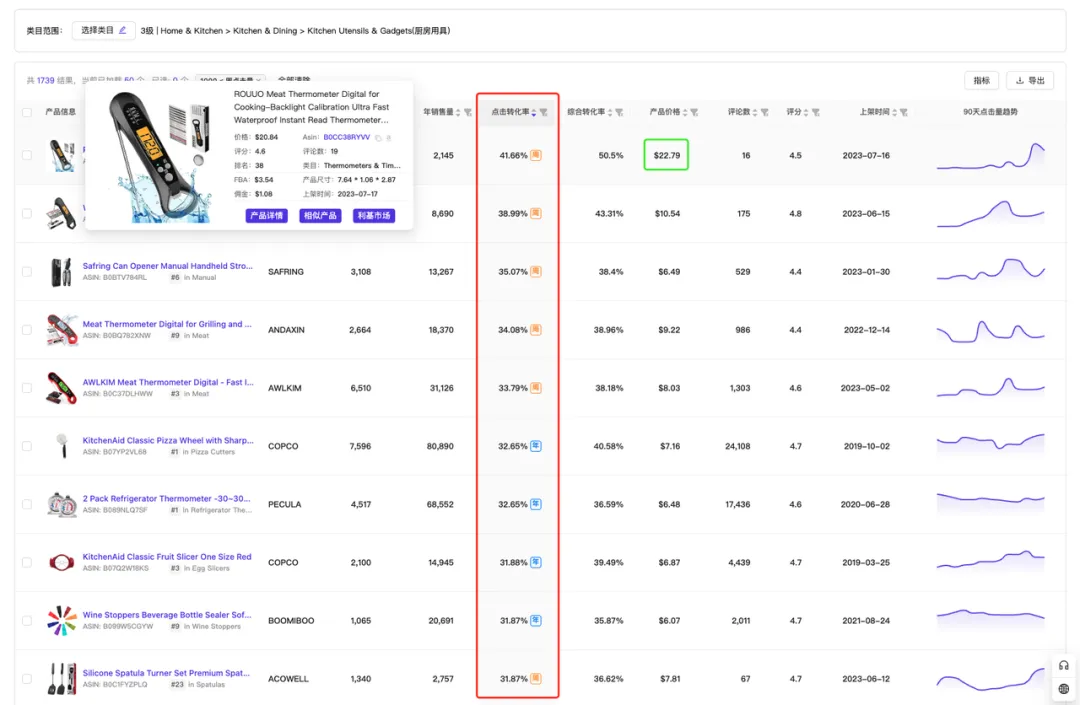Check the Safring Can Opener row checkbox

(27, 272)
